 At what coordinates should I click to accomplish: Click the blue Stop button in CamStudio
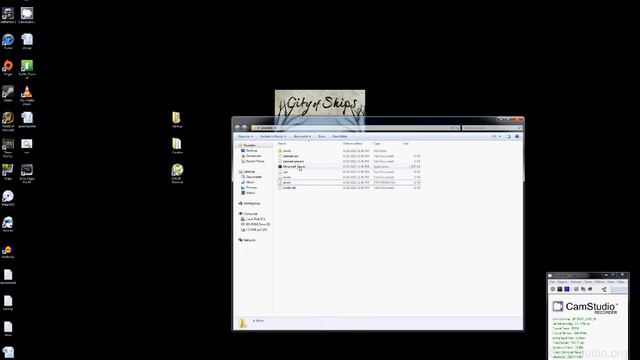point(567,289)
